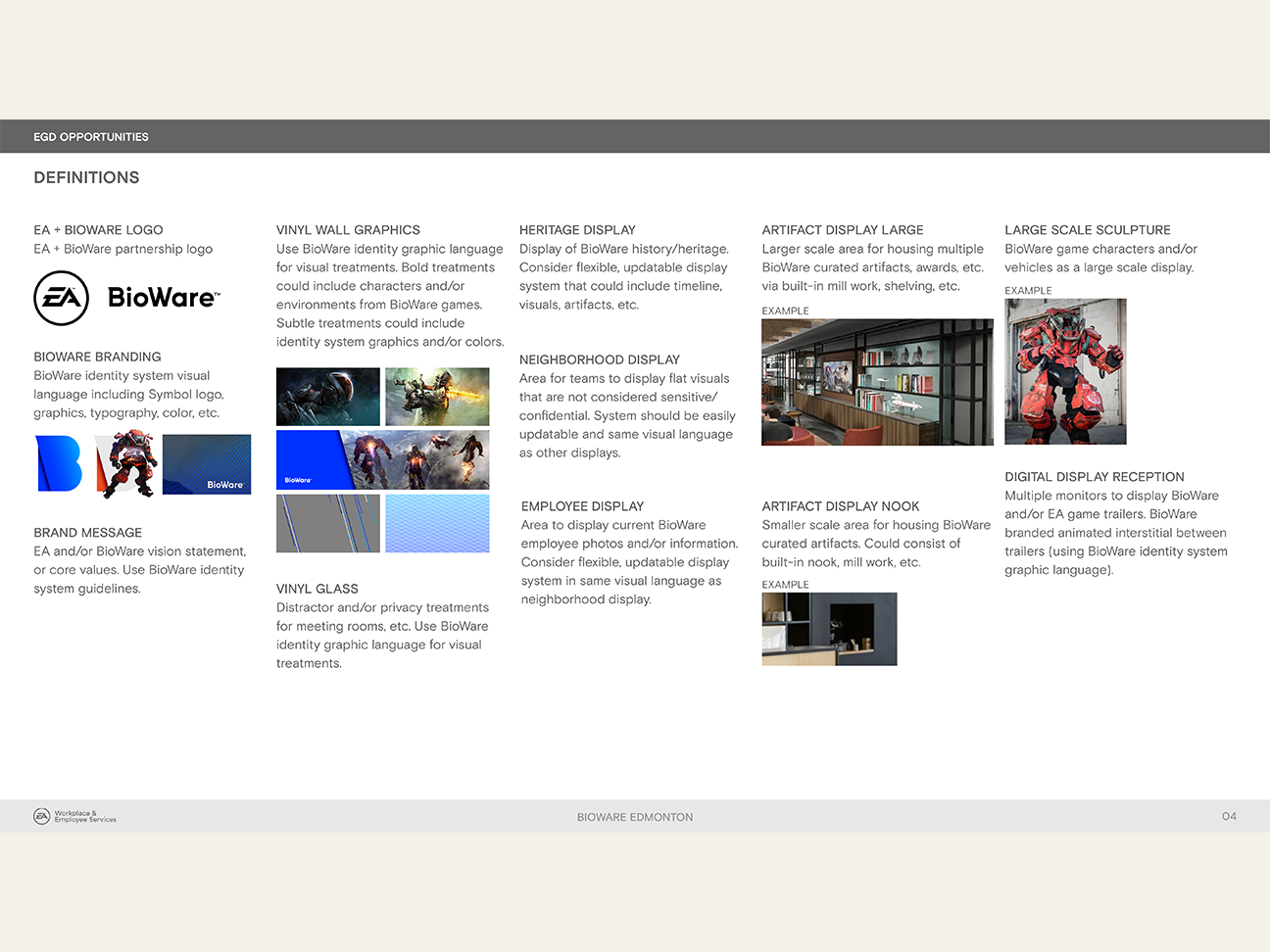Select the blue BioWare B symbol logo
The height and width of the screenshot is (952, 1270).
tap(60, 463)
